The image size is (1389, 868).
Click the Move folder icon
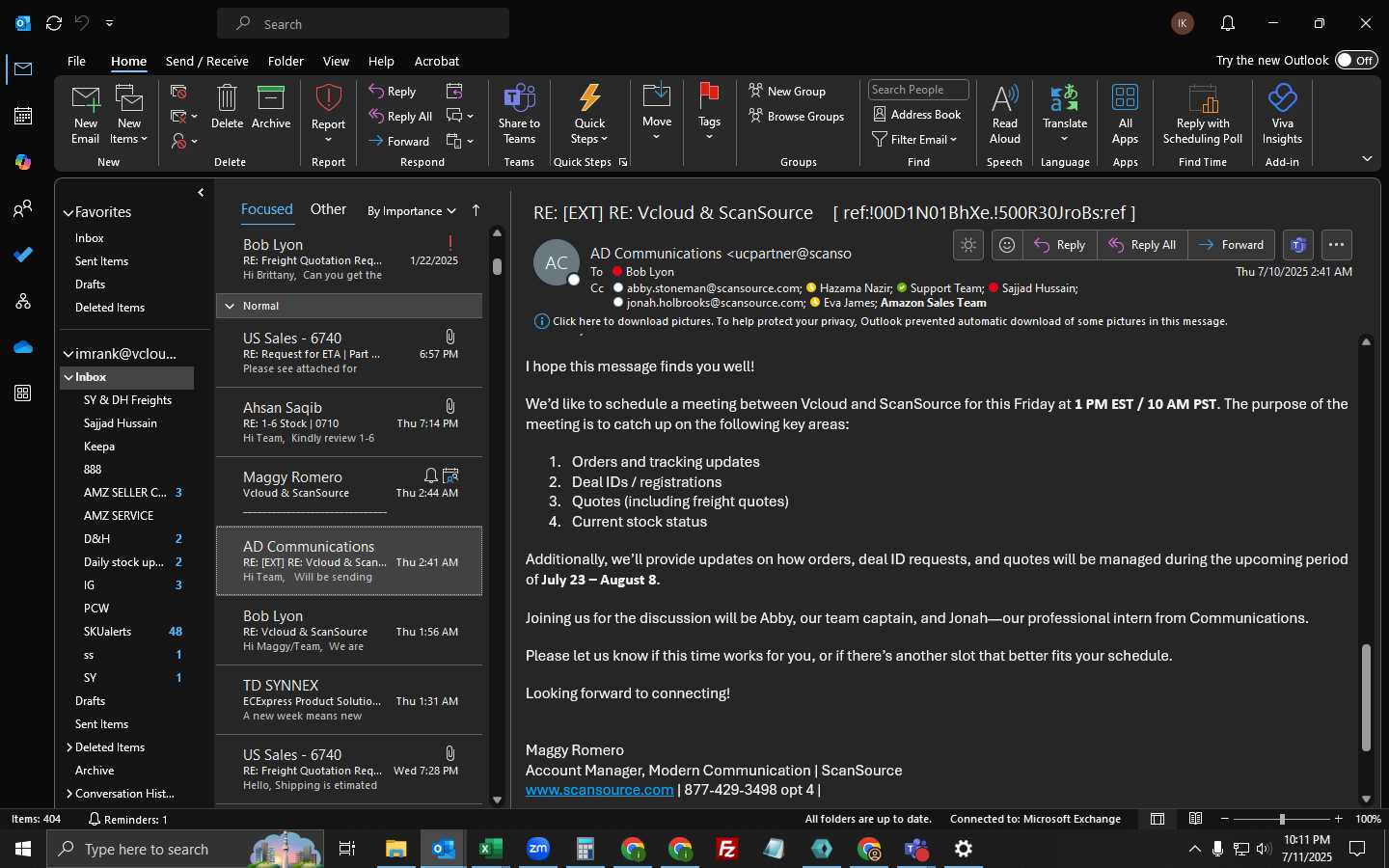pos(657,96)
